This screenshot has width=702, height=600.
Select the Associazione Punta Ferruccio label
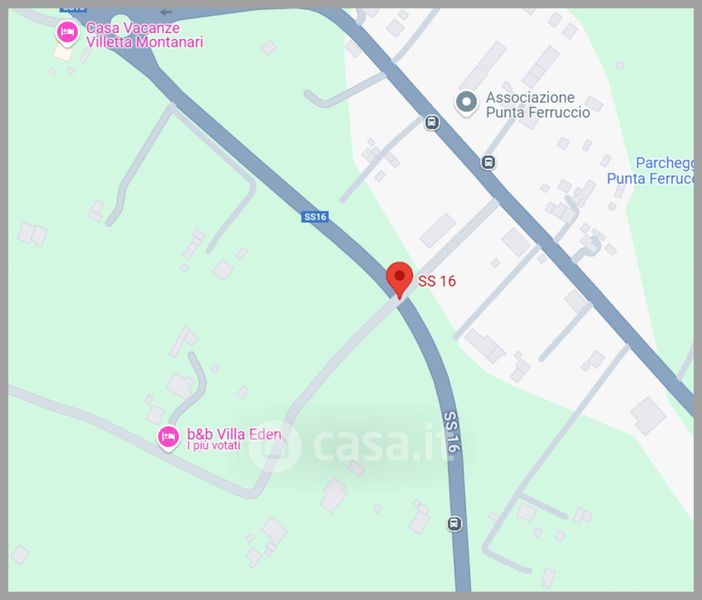(x=538, y=105)
